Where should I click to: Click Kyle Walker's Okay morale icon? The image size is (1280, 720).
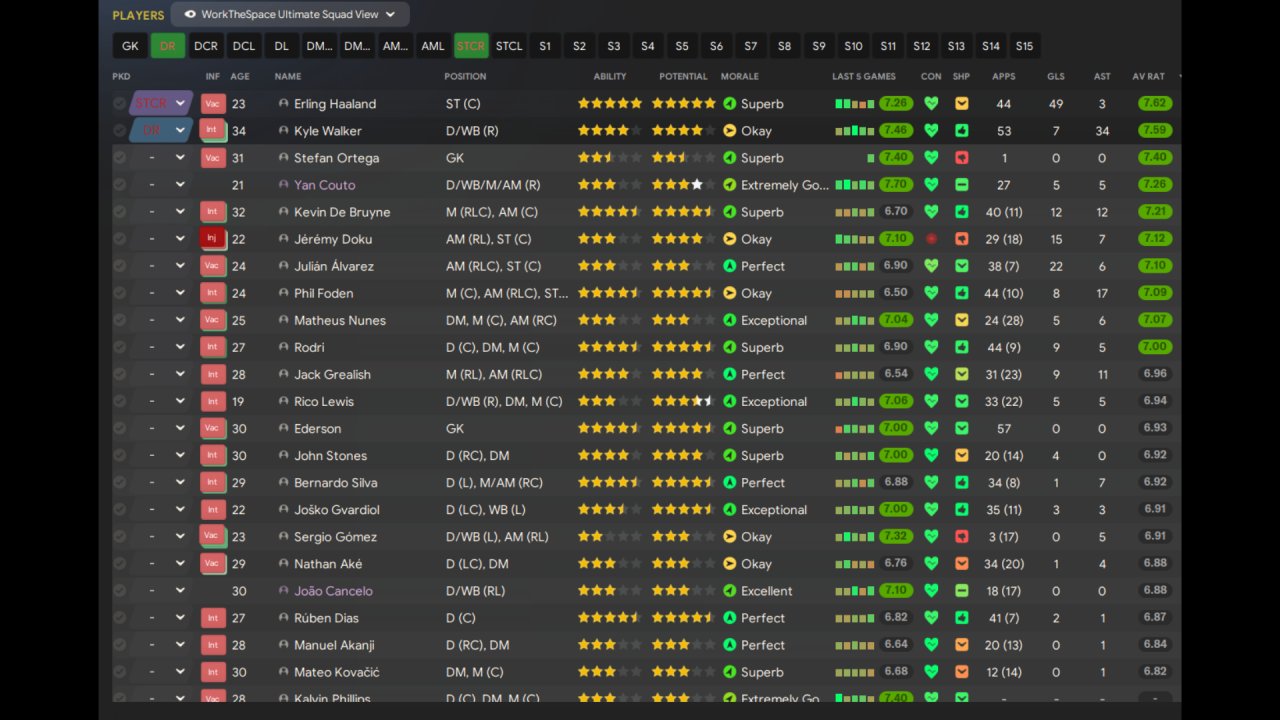[730, 131]
